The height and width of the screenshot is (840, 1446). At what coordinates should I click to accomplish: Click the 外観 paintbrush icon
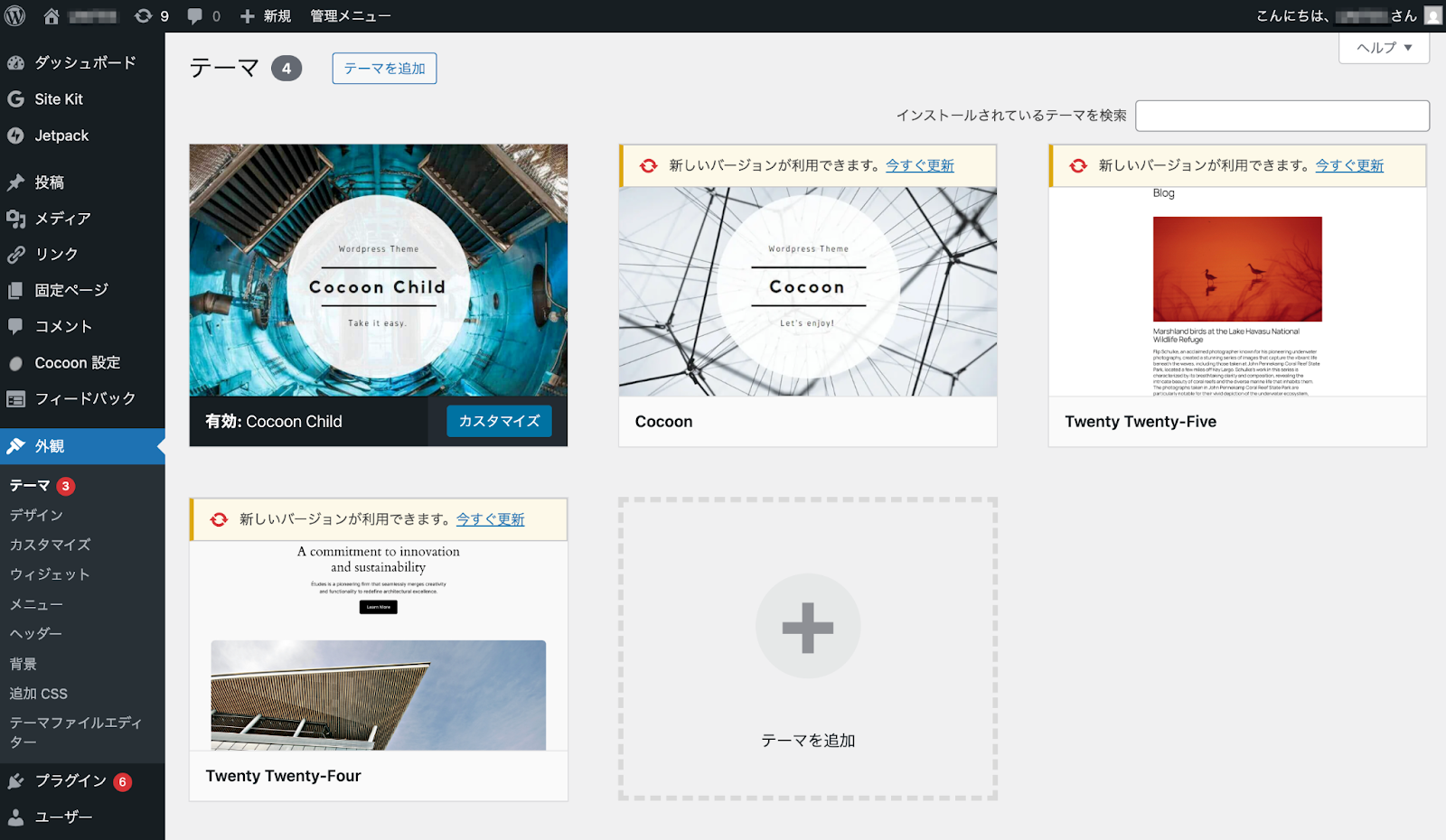pos(15,445)
